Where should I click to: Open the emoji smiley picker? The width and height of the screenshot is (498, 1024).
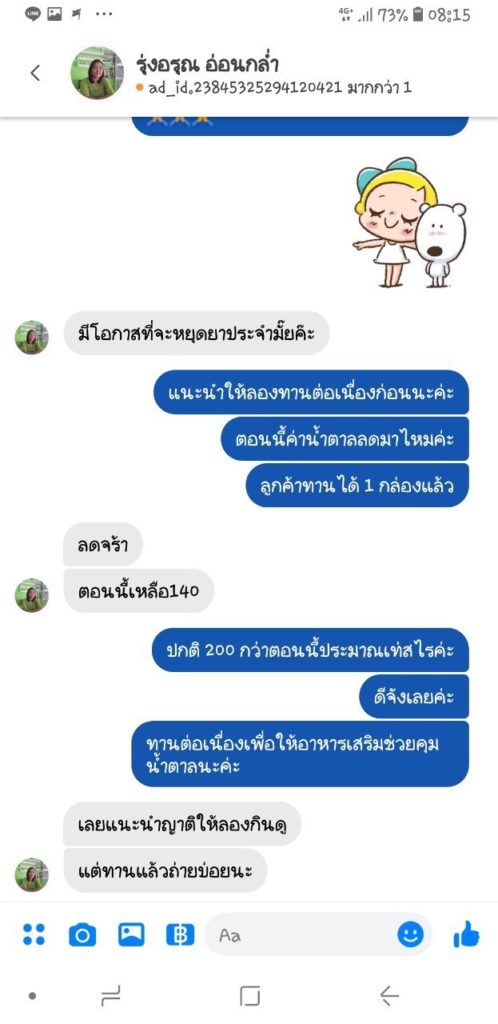pyautogui.click(x=410, y=935)
